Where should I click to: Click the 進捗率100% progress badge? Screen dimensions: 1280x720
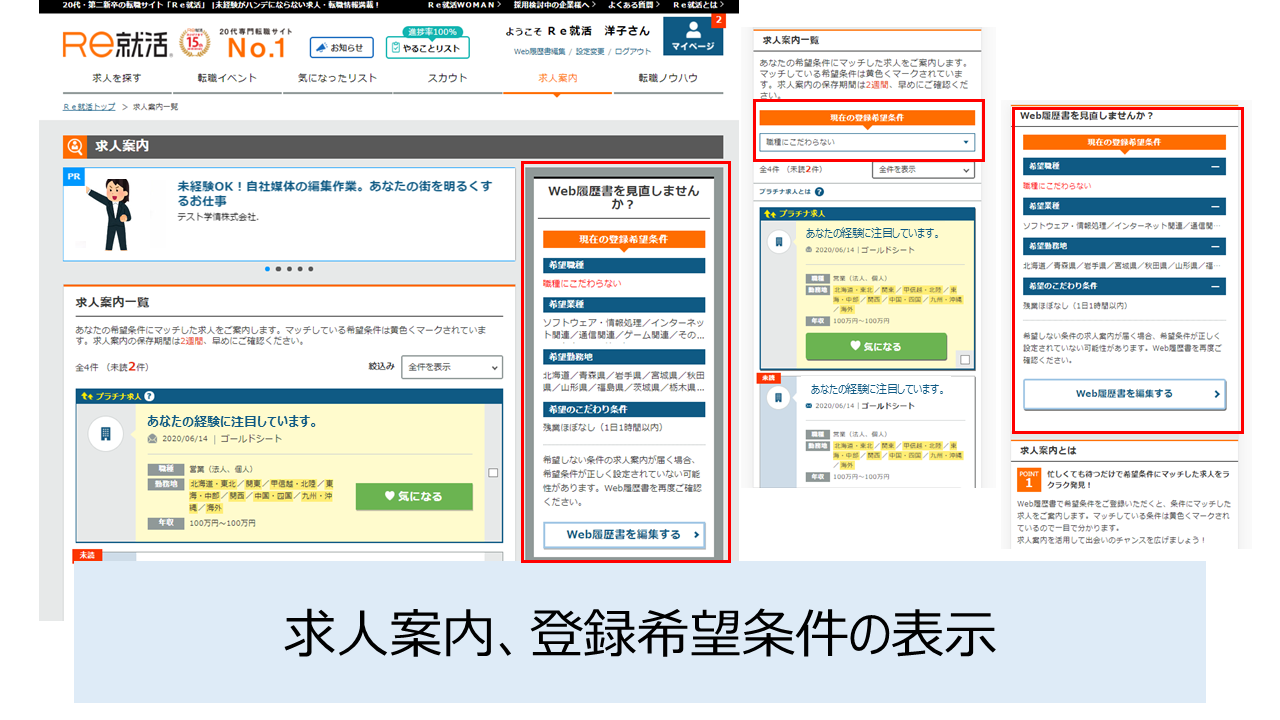click(431, 32)
